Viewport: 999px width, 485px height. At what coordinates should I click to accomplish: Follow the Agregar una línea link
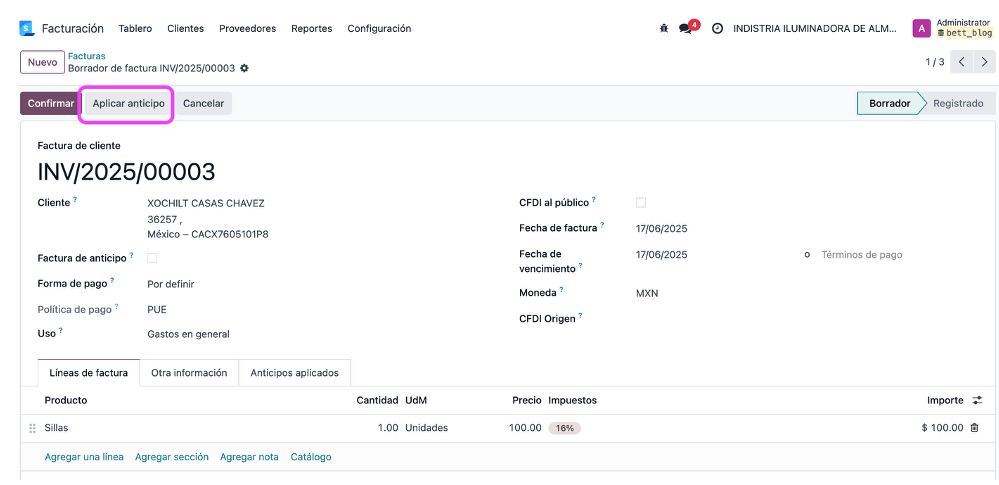84,457
